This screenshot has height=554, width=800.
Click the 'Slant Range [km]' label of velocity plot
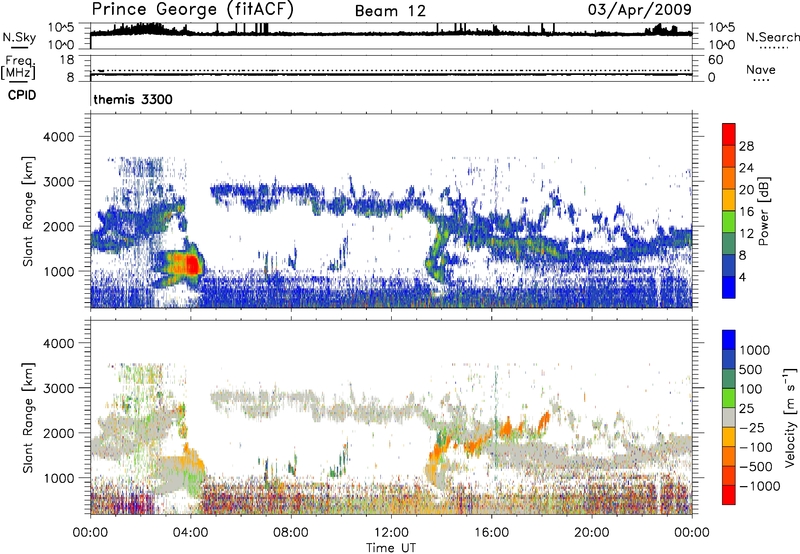pos(28,418)
